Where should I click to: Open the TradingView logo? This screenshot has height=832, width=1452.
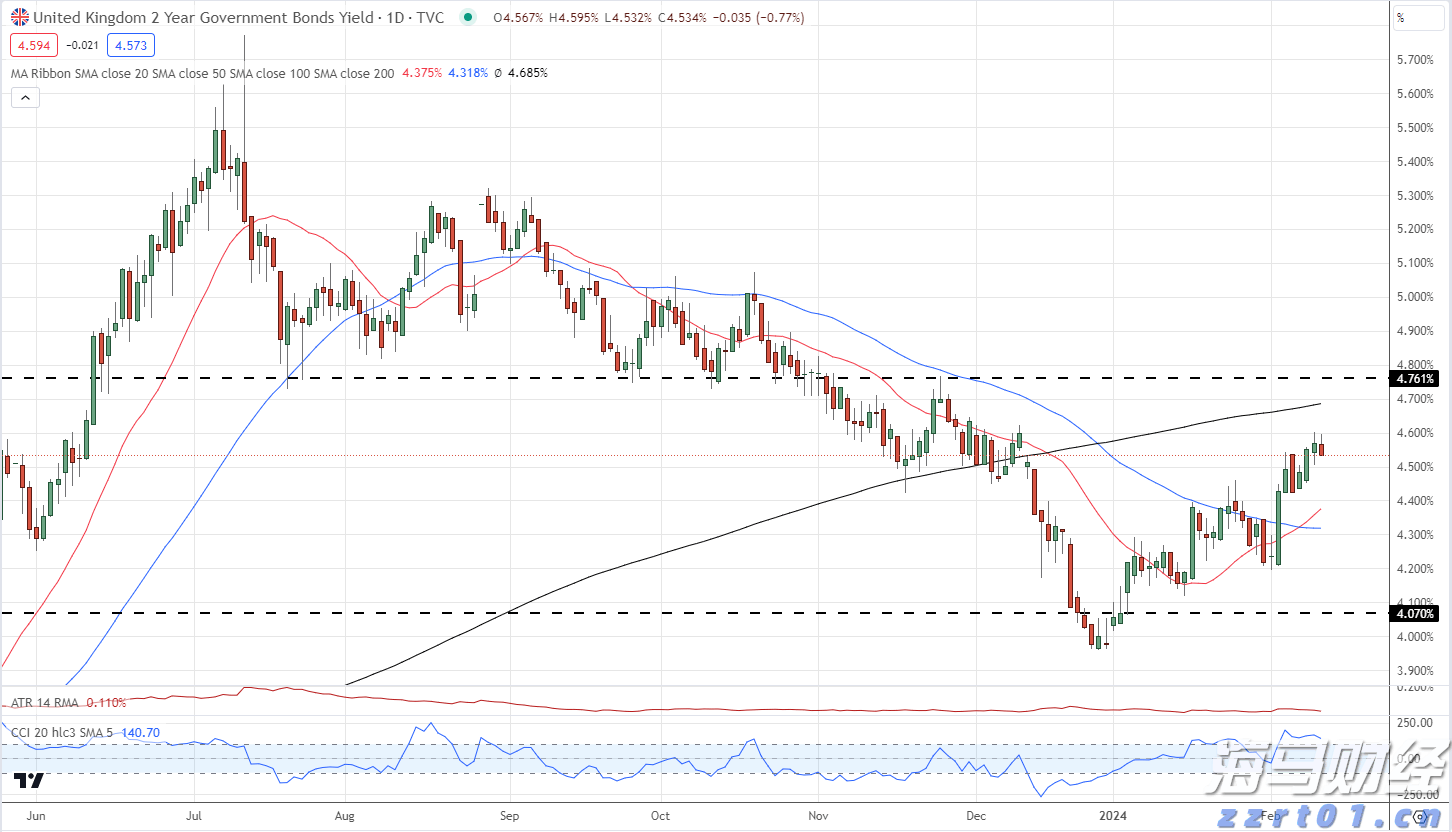tap(29, 780)
